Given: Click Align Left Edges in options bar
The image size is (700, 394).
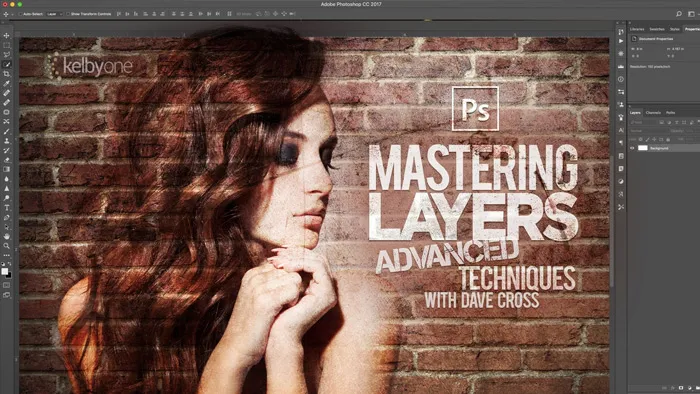Looking at the screenshot, I should tap(146, 14).
